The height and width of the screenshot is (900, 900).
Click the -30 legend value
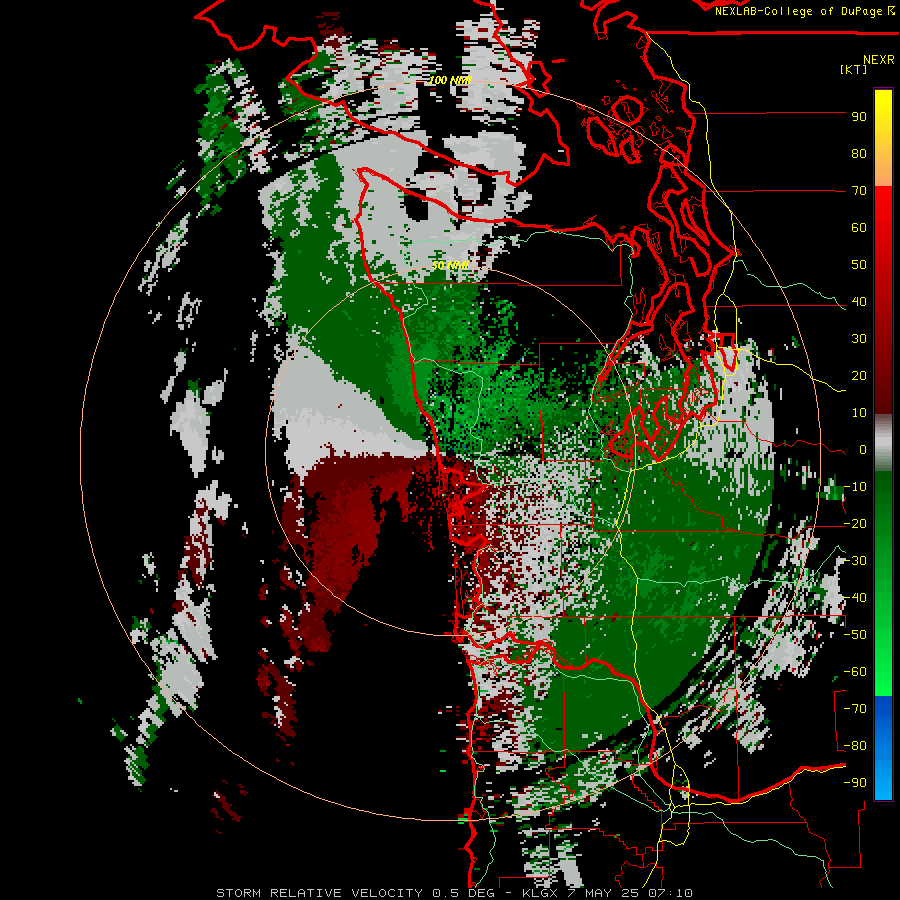pos(855,561)
